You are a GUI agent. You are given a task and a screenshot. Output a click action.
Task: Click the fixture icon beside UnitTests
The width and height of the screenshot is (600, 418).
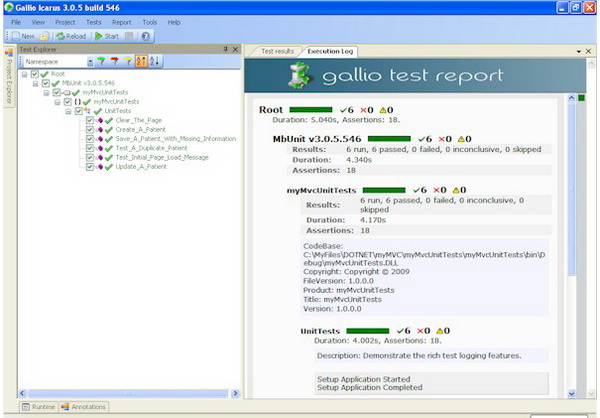pyautogui.click(x=88, y=111)
